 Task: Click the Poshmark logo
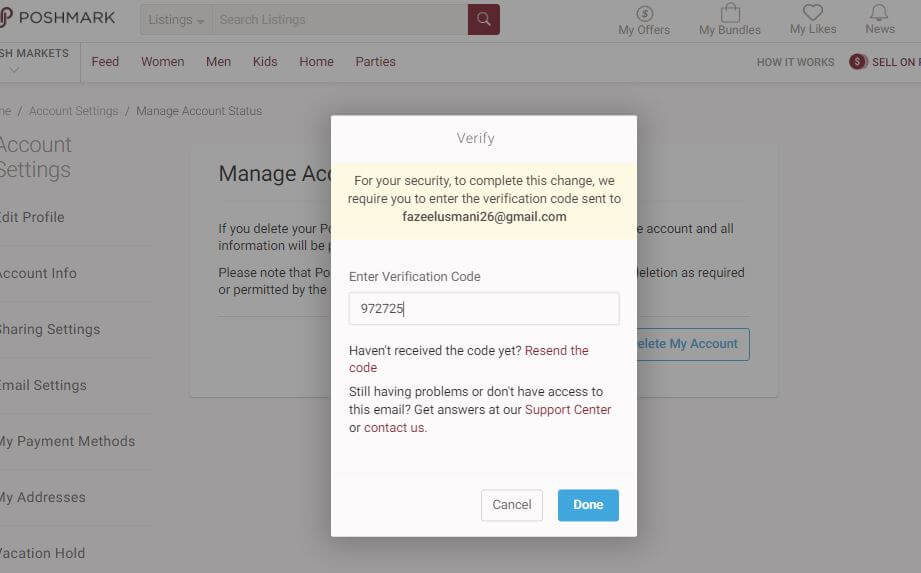[x=58, y=18]
